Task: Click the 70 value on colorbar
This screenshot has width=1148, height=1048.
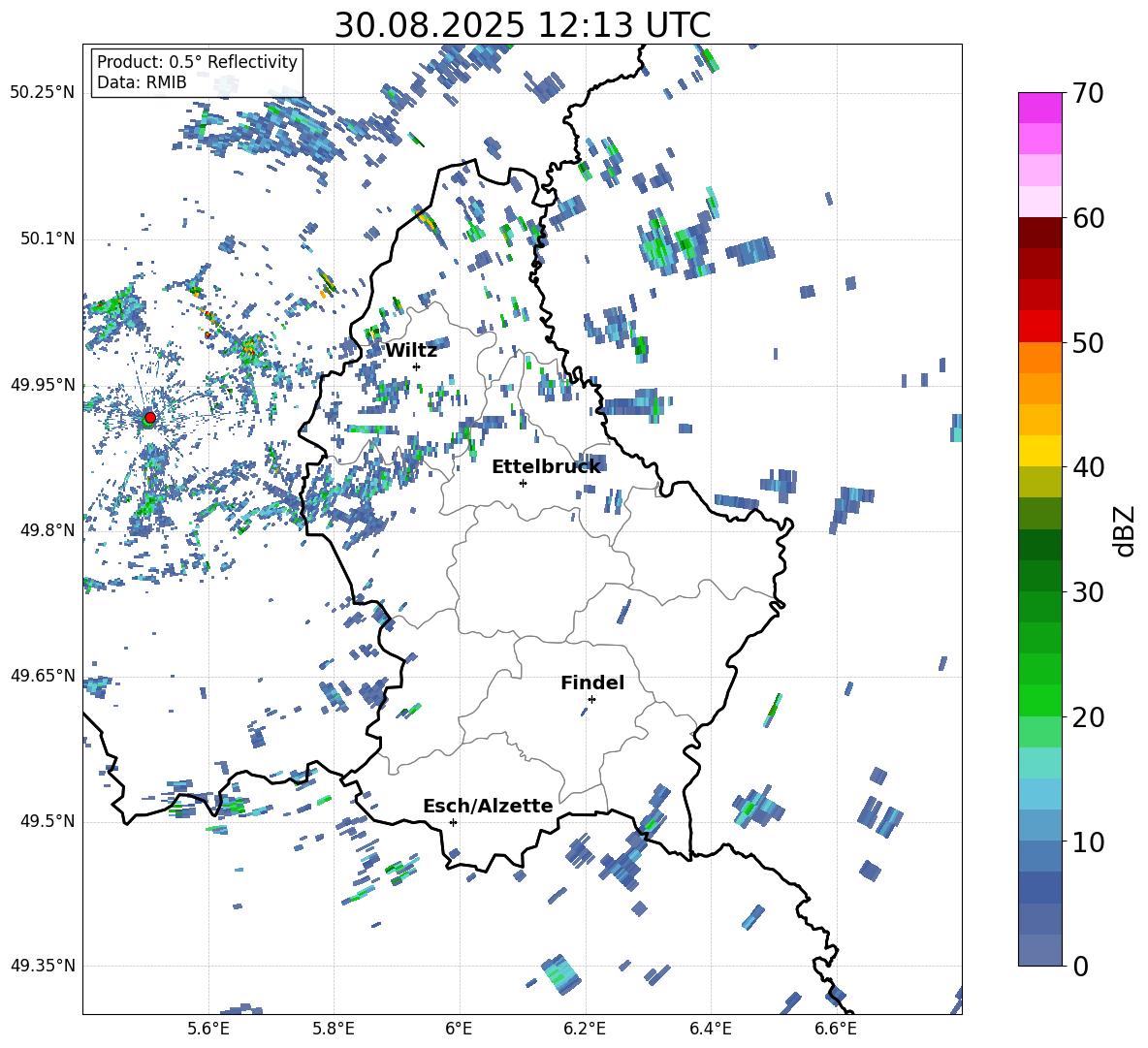Action: pos(1088,93)
